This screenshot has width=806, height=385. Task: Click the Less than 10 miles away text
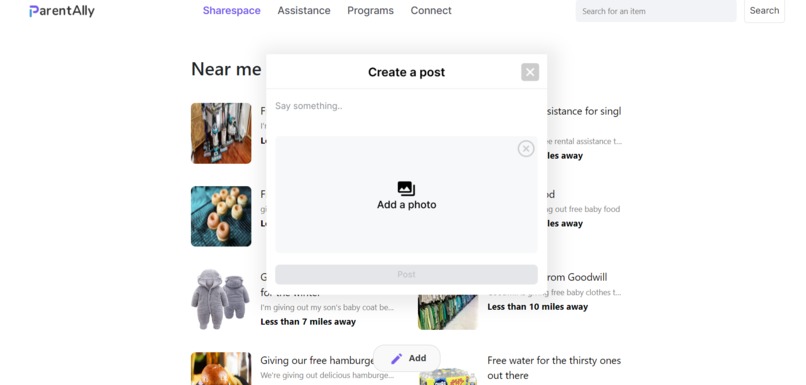pos(537,307)
